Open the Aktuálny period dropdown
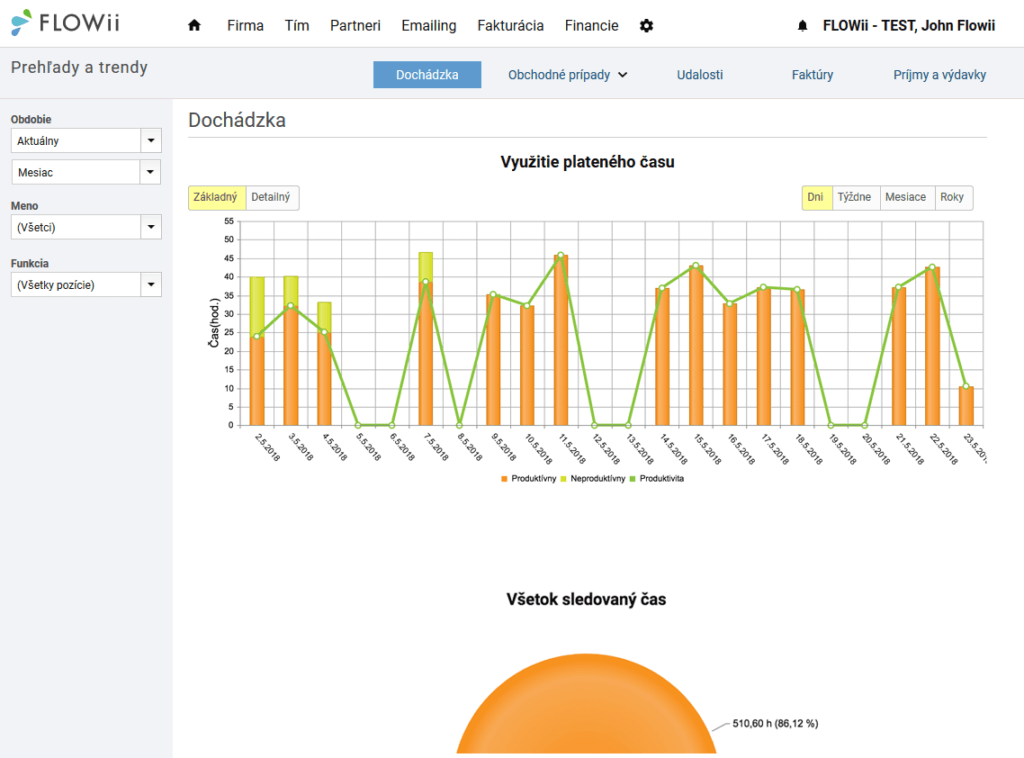1024x758 pixels. [x=86, y=140]
